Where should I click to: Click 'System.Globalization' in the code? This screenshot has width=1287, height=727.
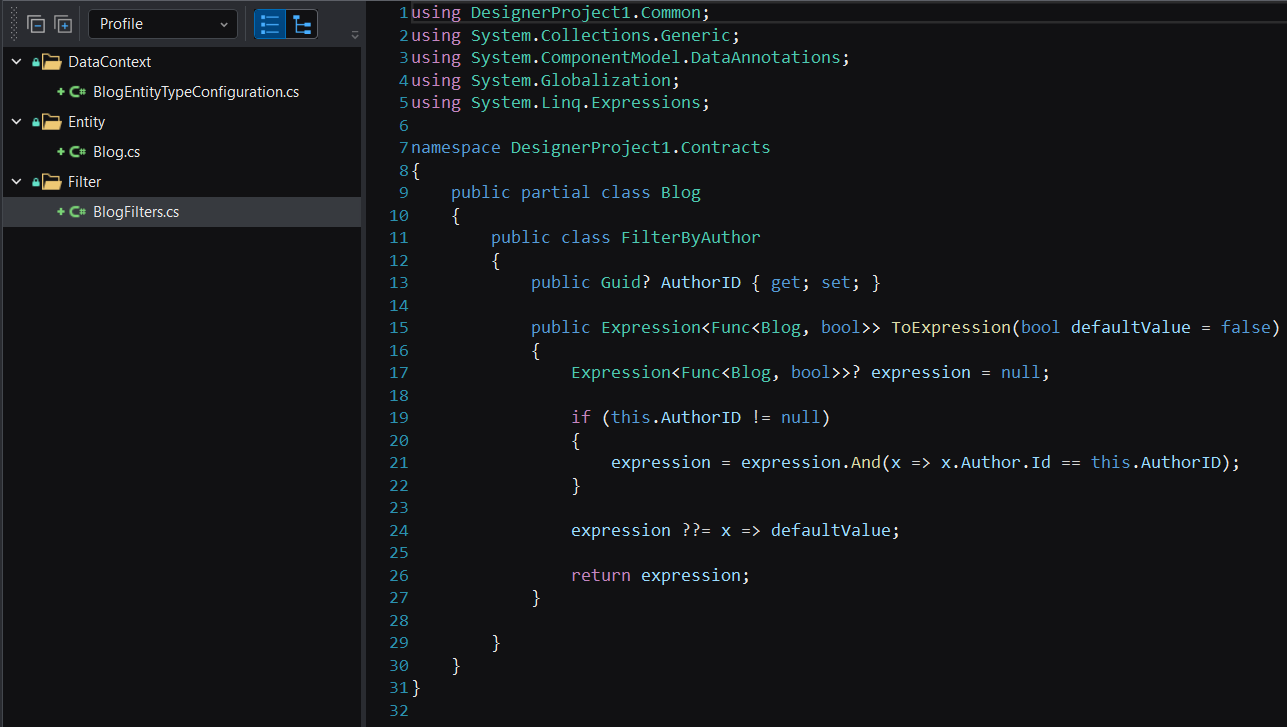pyautogui.click(x=571, y=80)
